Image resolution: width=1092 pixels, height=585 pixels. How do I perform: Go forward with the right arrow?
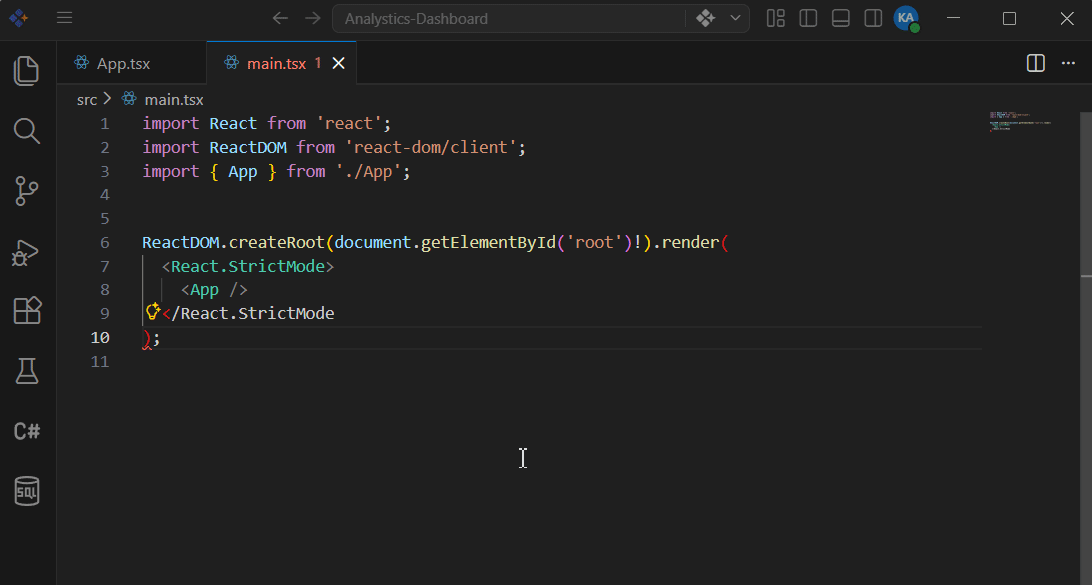pos(313,18)
